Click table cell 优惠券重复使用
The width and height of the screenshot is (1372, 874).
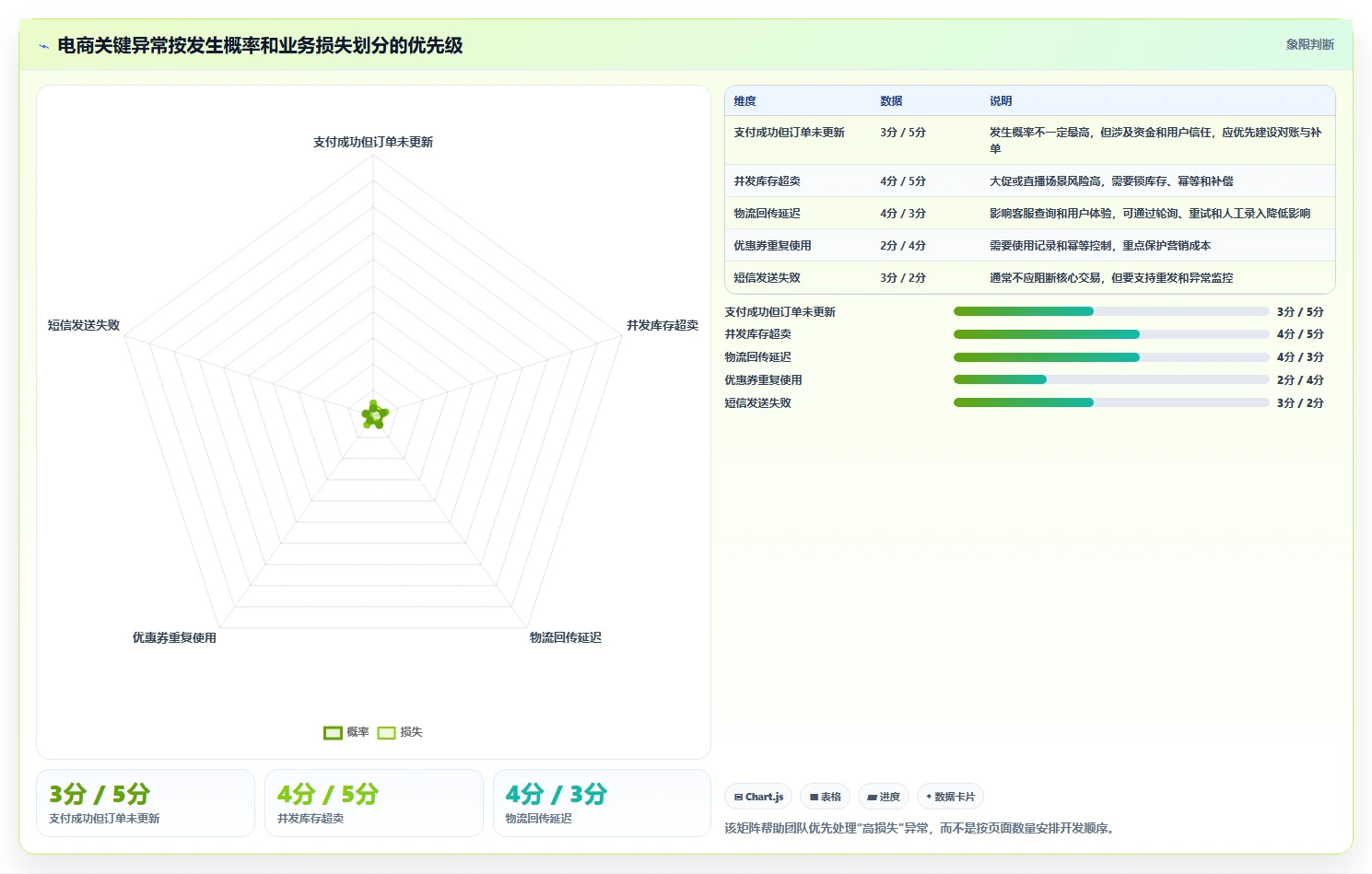click(772, 246)
